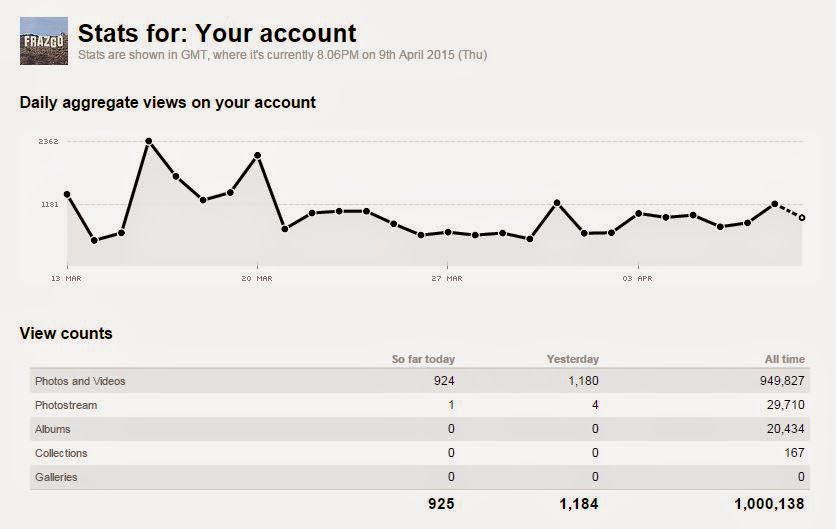Open the Photos and Videos row label
This screenshot has width=836, height=529.
pos(80,381)
